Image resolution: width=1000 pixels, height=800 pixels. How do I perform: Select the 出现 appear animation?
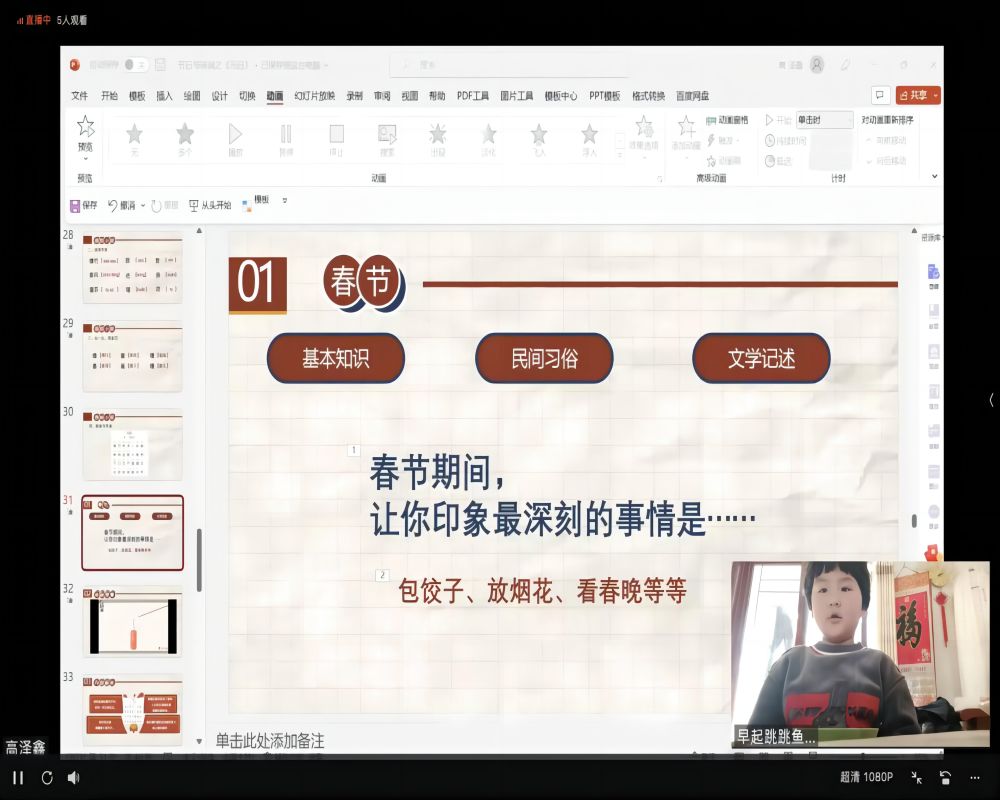(438, 138)
